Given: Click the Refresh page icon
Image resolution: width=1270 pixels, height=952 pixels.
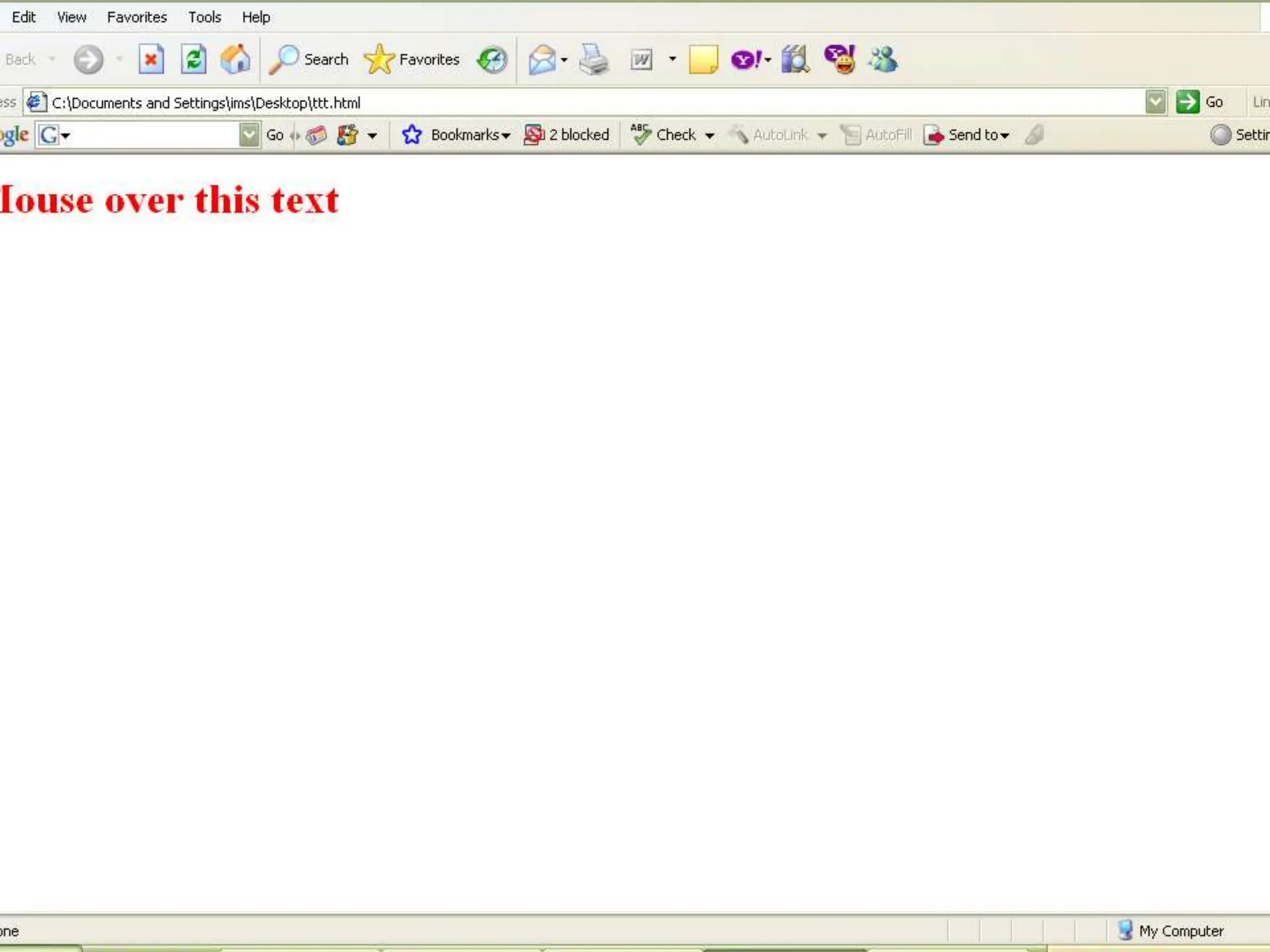Looking at the screenshot, I should coord(193,60).
